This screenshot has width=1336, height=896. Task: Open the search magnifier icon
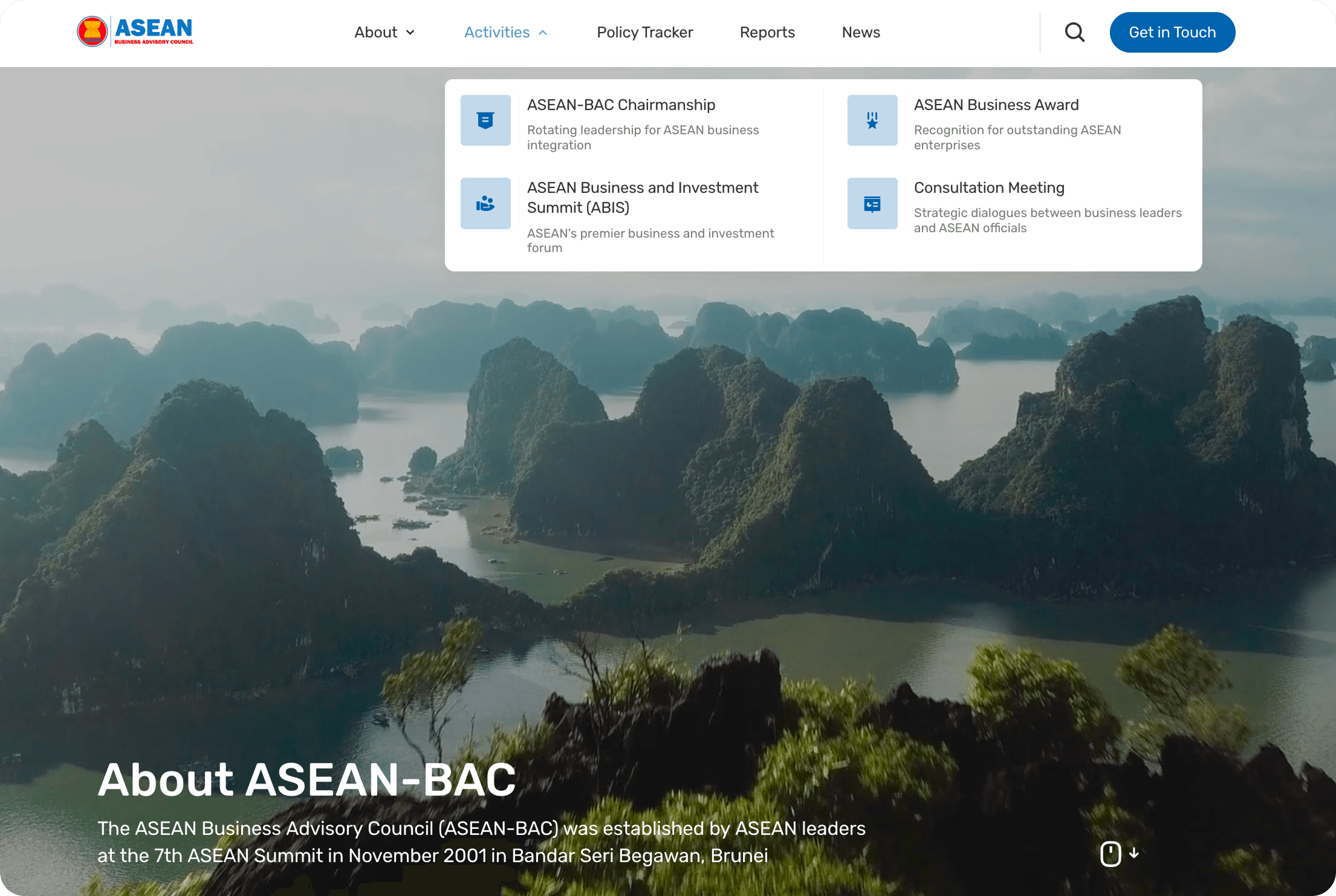(1074, 32)
